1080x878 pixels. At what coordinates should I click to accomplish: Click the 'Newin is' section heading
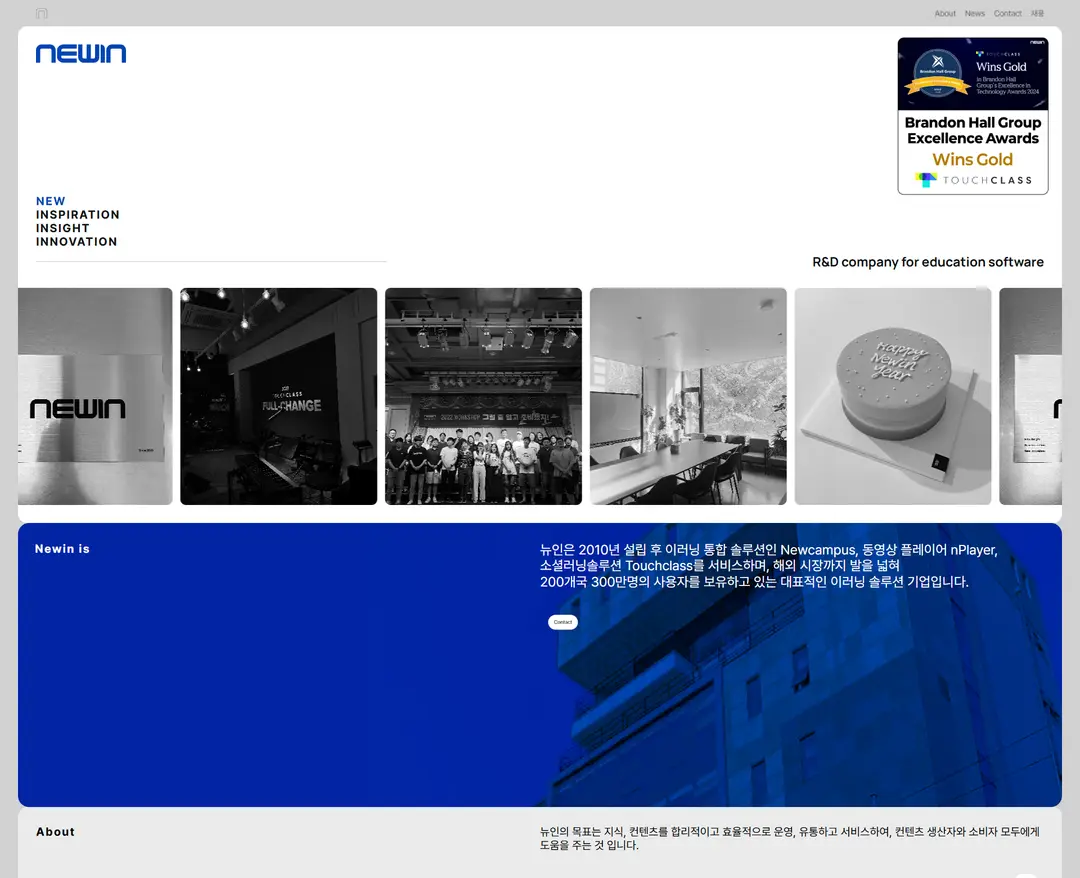pos(62,549)
